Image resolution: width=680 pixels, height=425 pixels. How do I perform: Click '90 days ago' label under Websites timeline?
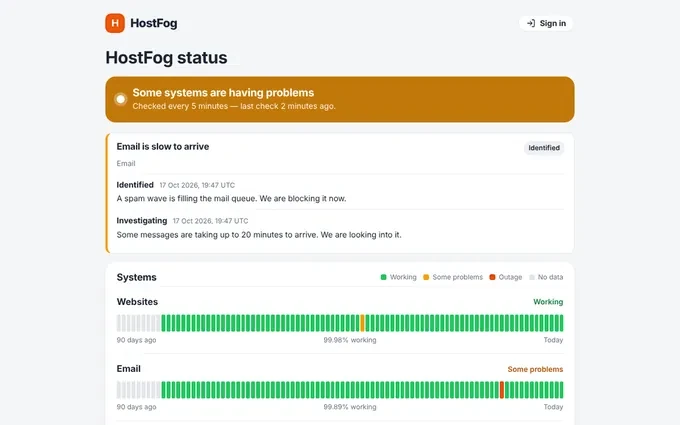136,340
